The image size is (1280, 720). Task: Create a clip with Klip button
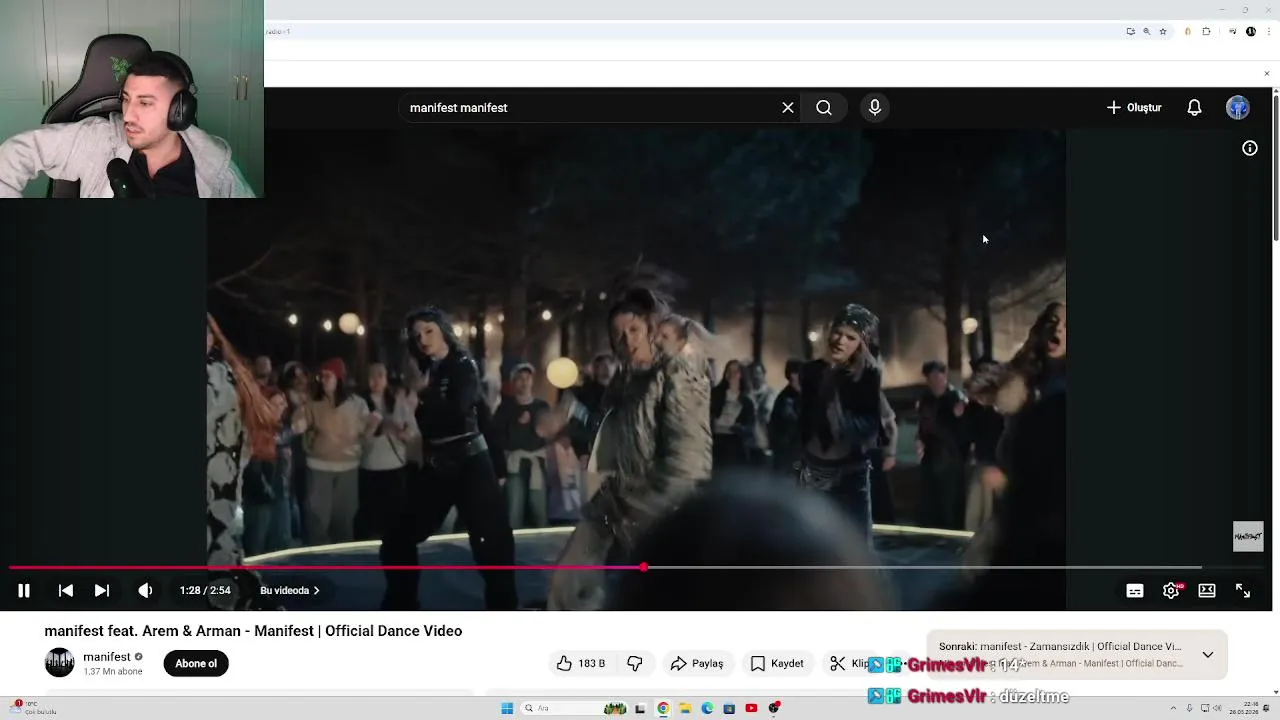(x=848, y=663)
